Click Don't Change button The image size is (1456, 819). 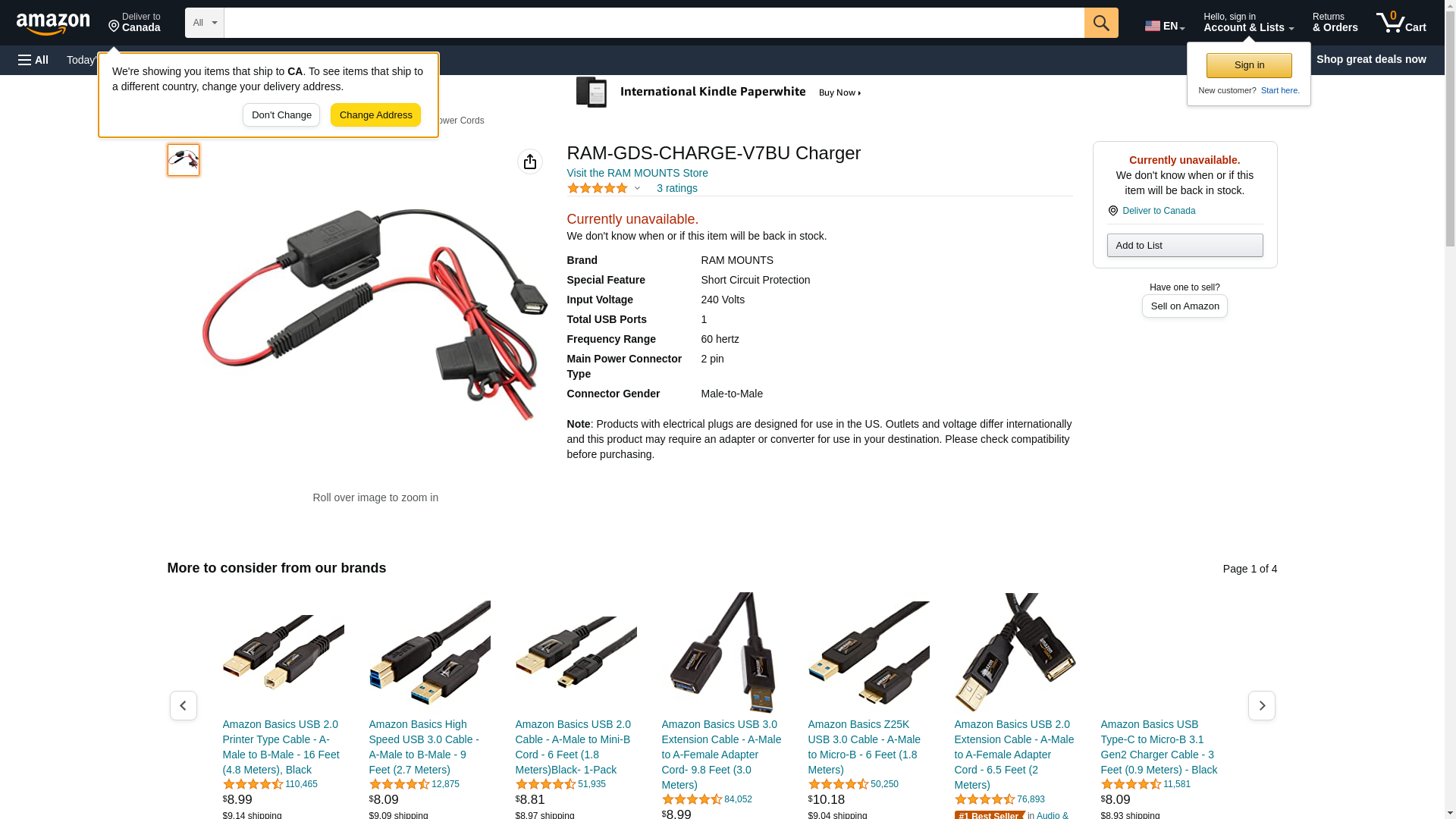pos(281,115)
